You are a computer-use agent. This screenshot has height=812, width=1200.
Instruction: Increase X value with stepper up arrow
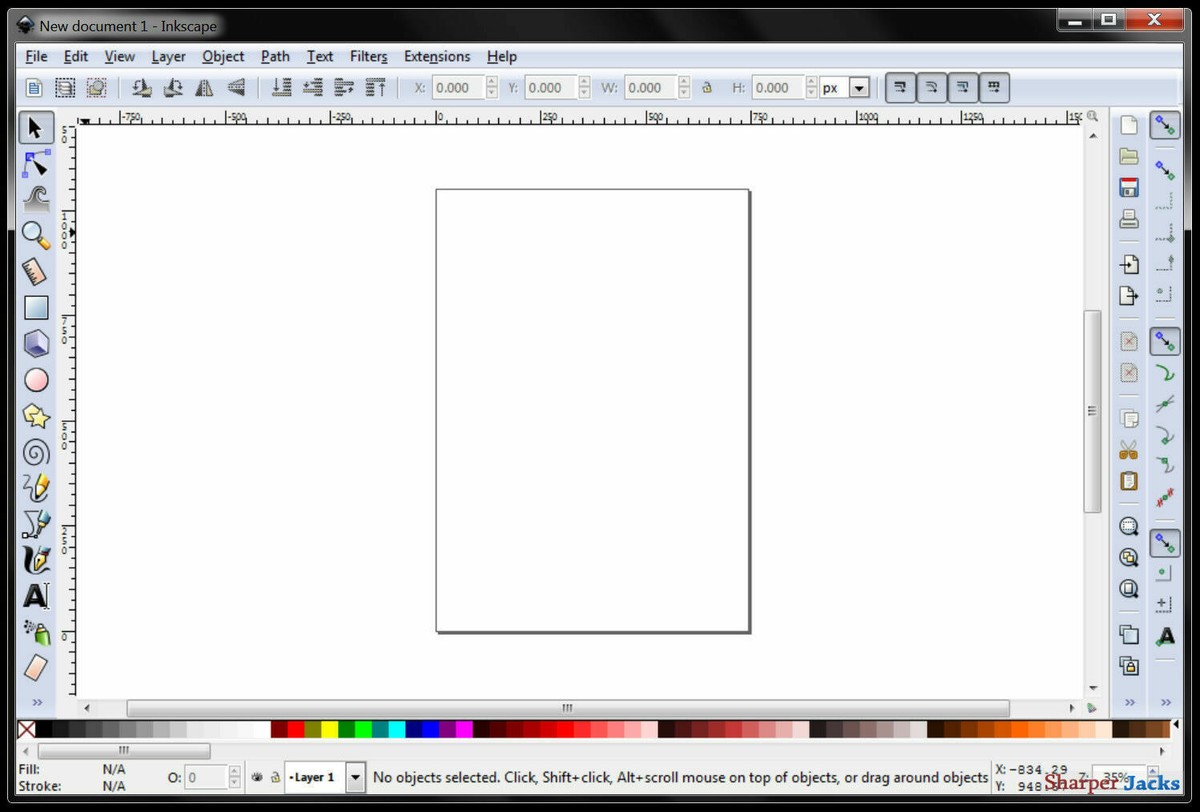[x=491, y=83]
